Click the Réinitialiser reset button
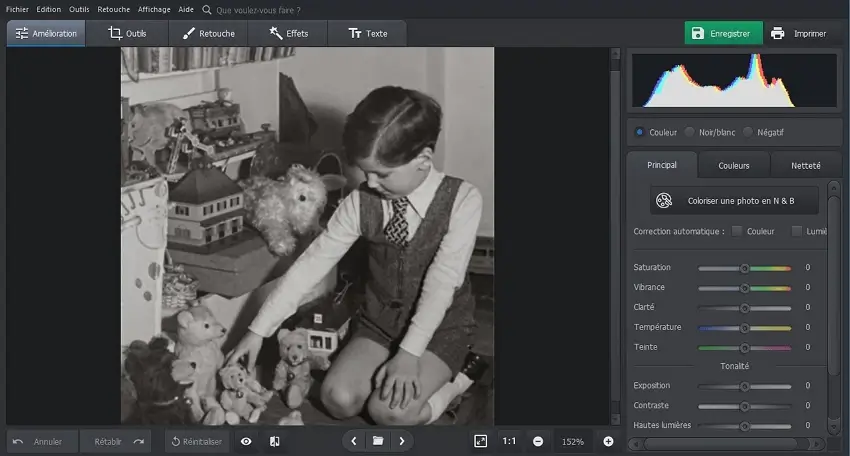Viewport: 850px width, 456px height. pyautogui.click(x=196, y=441)
